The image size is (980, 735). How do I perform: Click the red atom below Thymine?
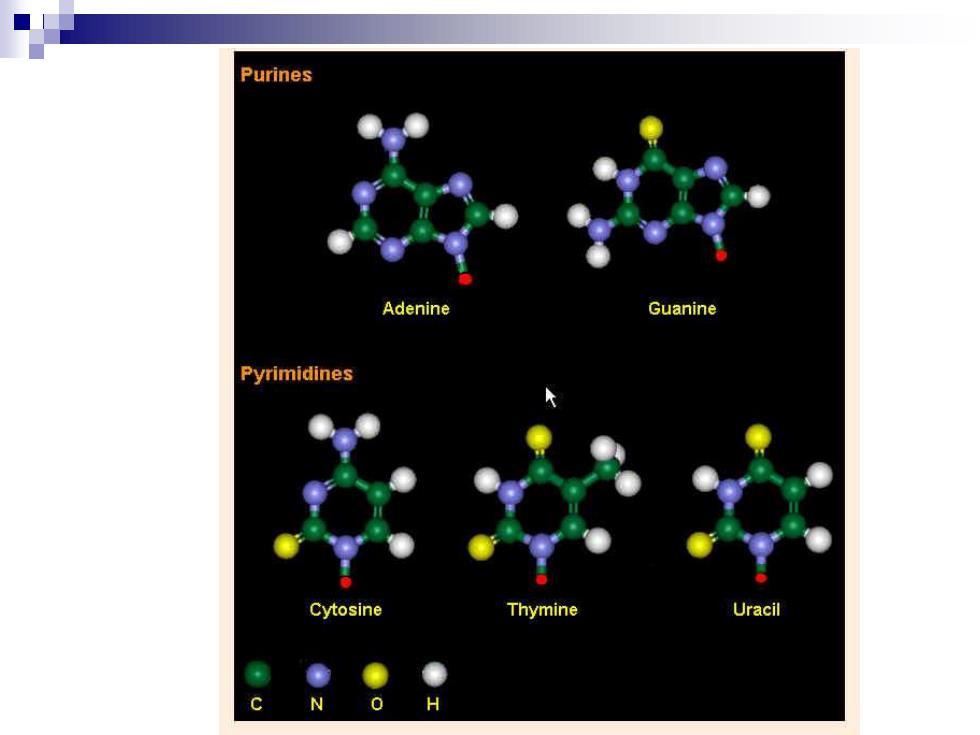(x=541, y=579)
